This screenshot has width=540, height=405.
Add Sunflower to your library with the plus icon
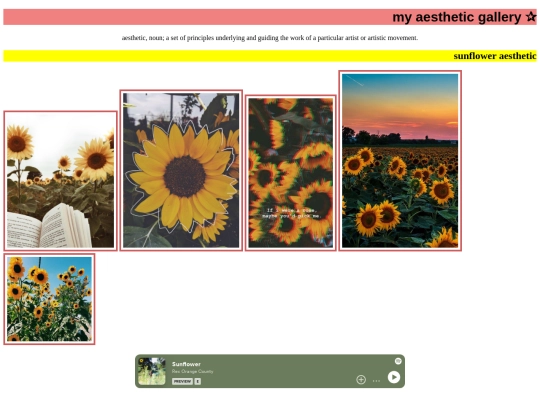point(361,380)
